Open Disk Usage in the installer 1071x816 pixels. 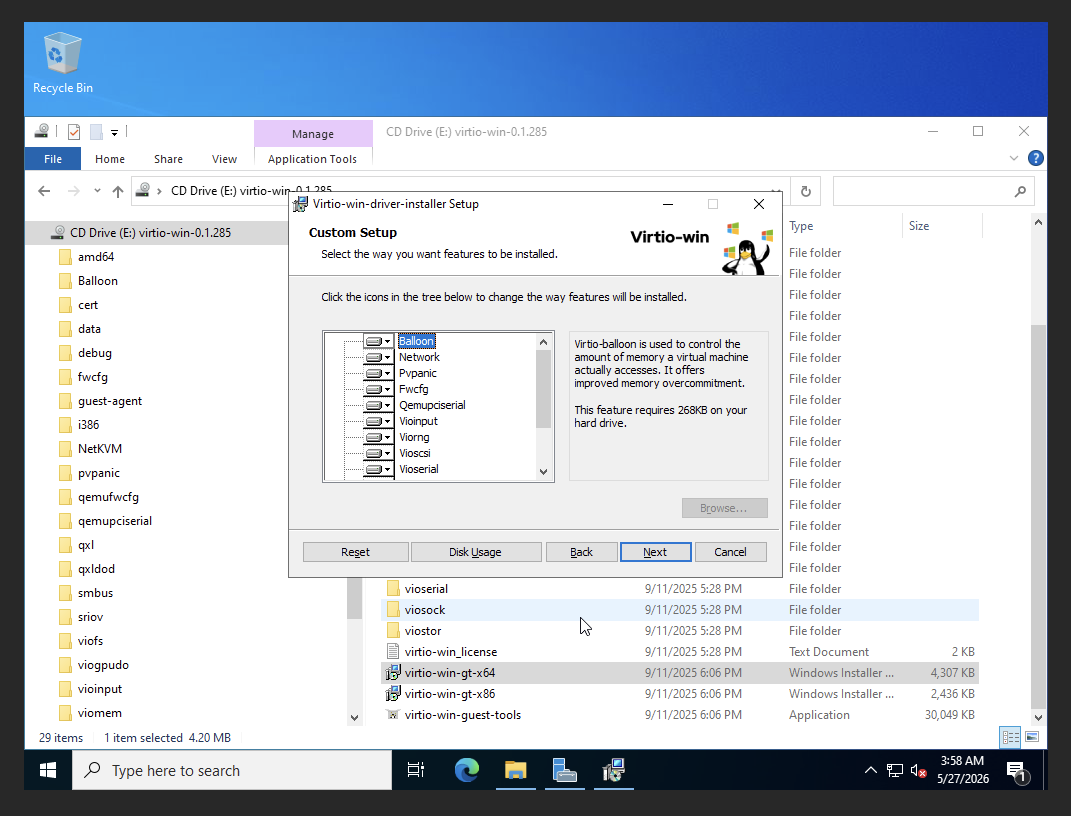point(475,552)
